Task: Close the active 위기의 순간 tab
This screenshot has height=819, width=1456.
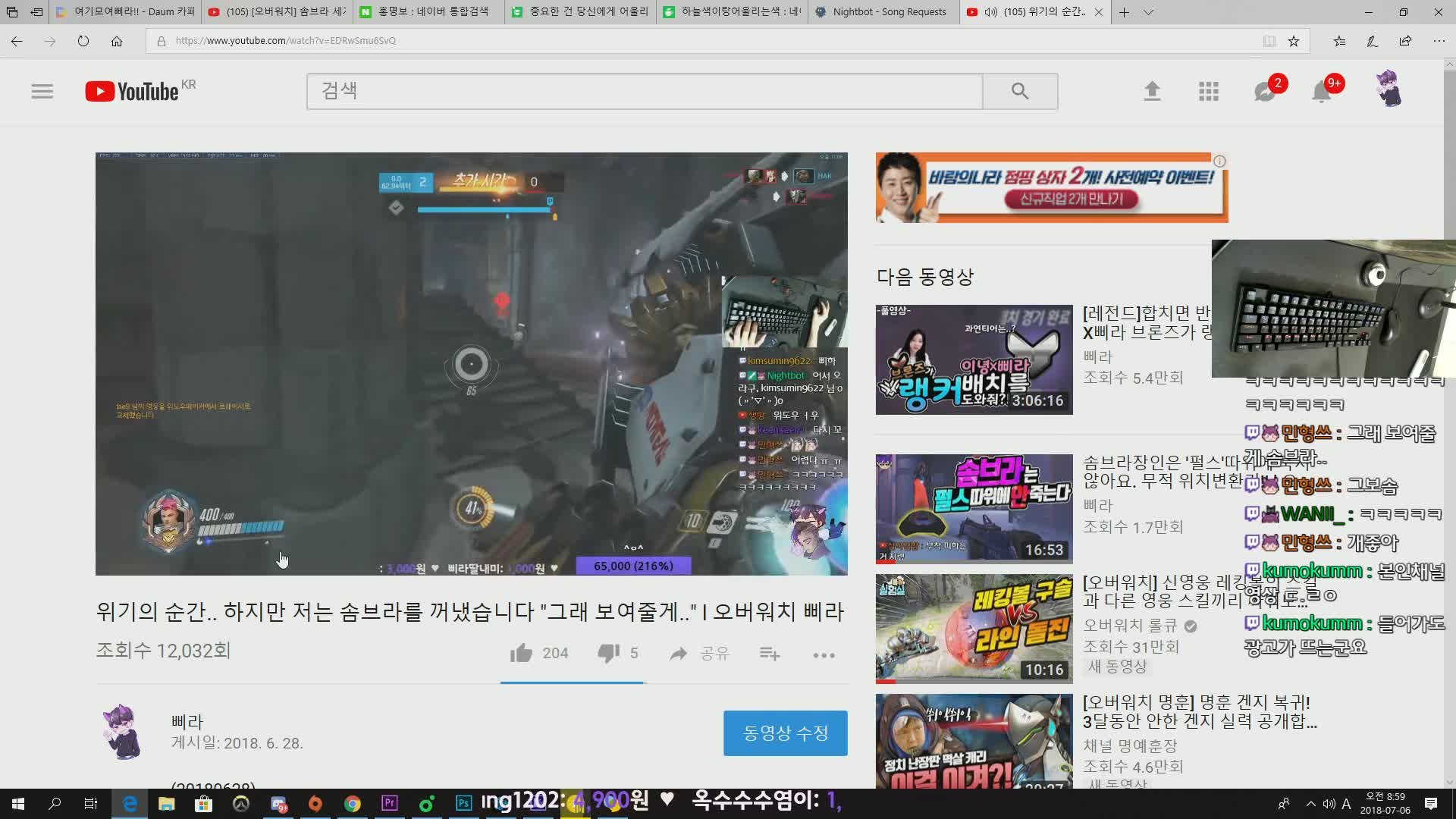Action: [x=1099, y=12]
